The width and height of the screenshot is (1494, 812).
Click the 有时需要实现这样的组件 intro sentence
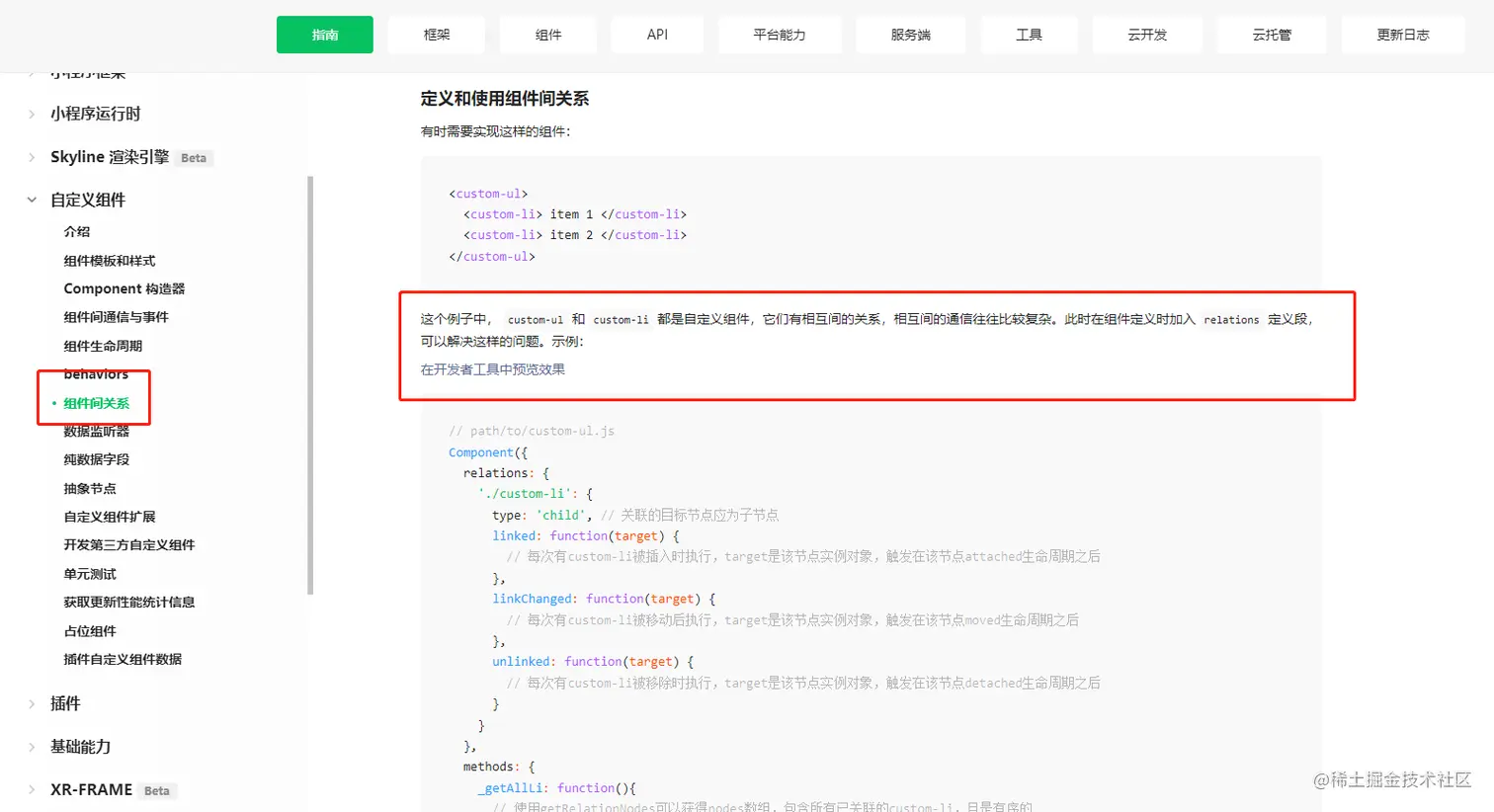point(496,131)
